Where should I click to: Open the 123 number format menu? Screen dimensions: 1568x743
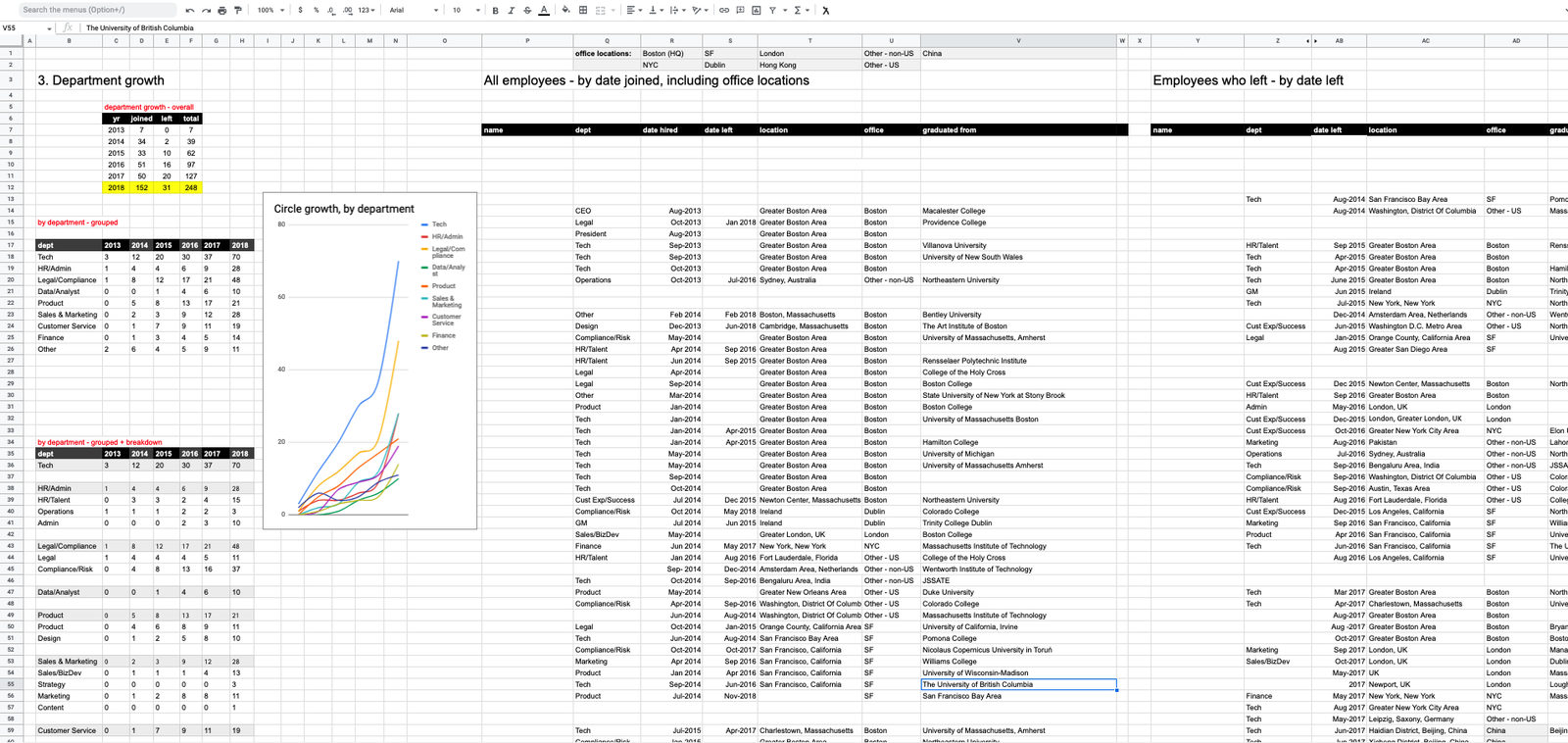point(367,10)
